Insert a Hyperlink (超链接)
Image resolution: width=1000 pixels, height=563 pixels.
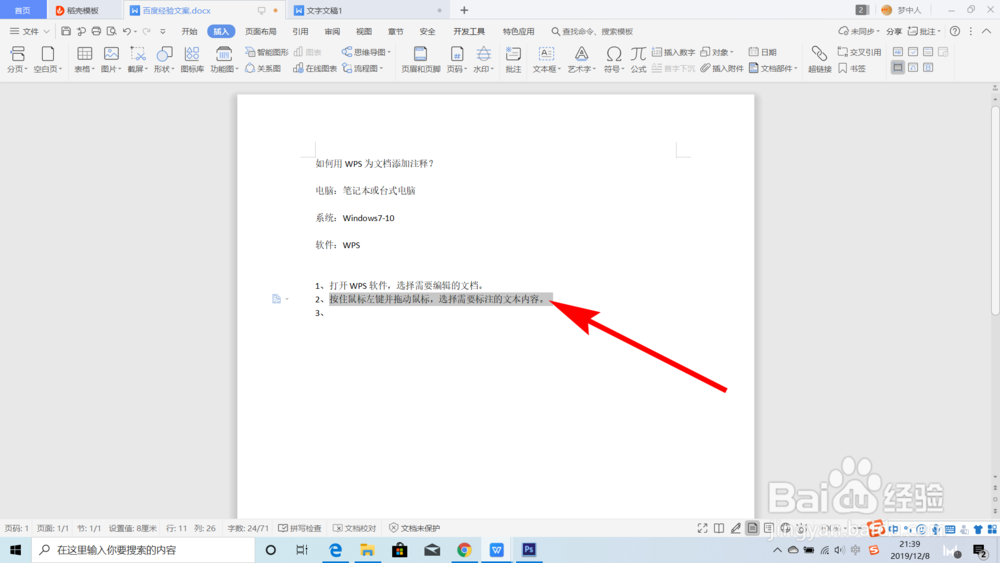820,59
